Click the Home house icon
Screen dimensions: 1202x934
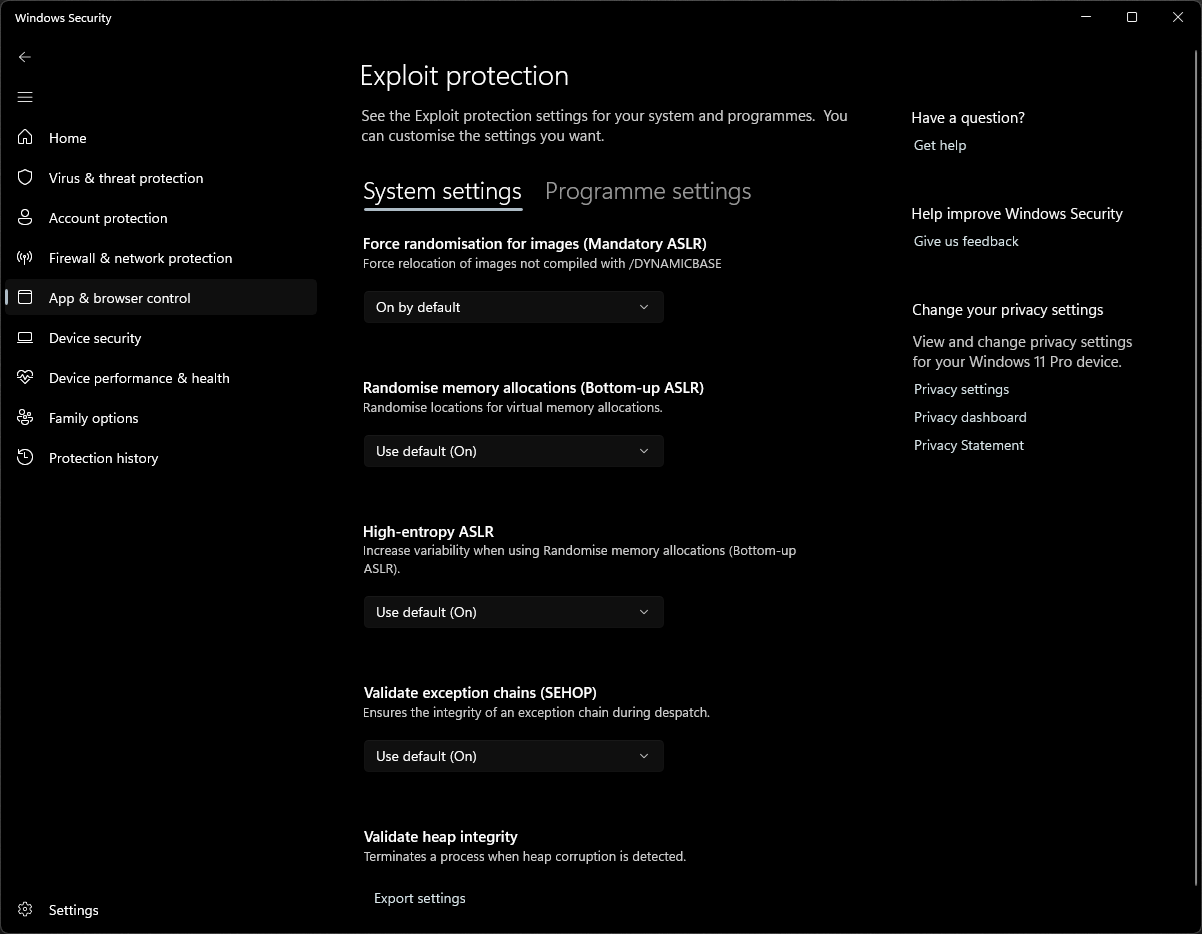(x=26, y=137)
